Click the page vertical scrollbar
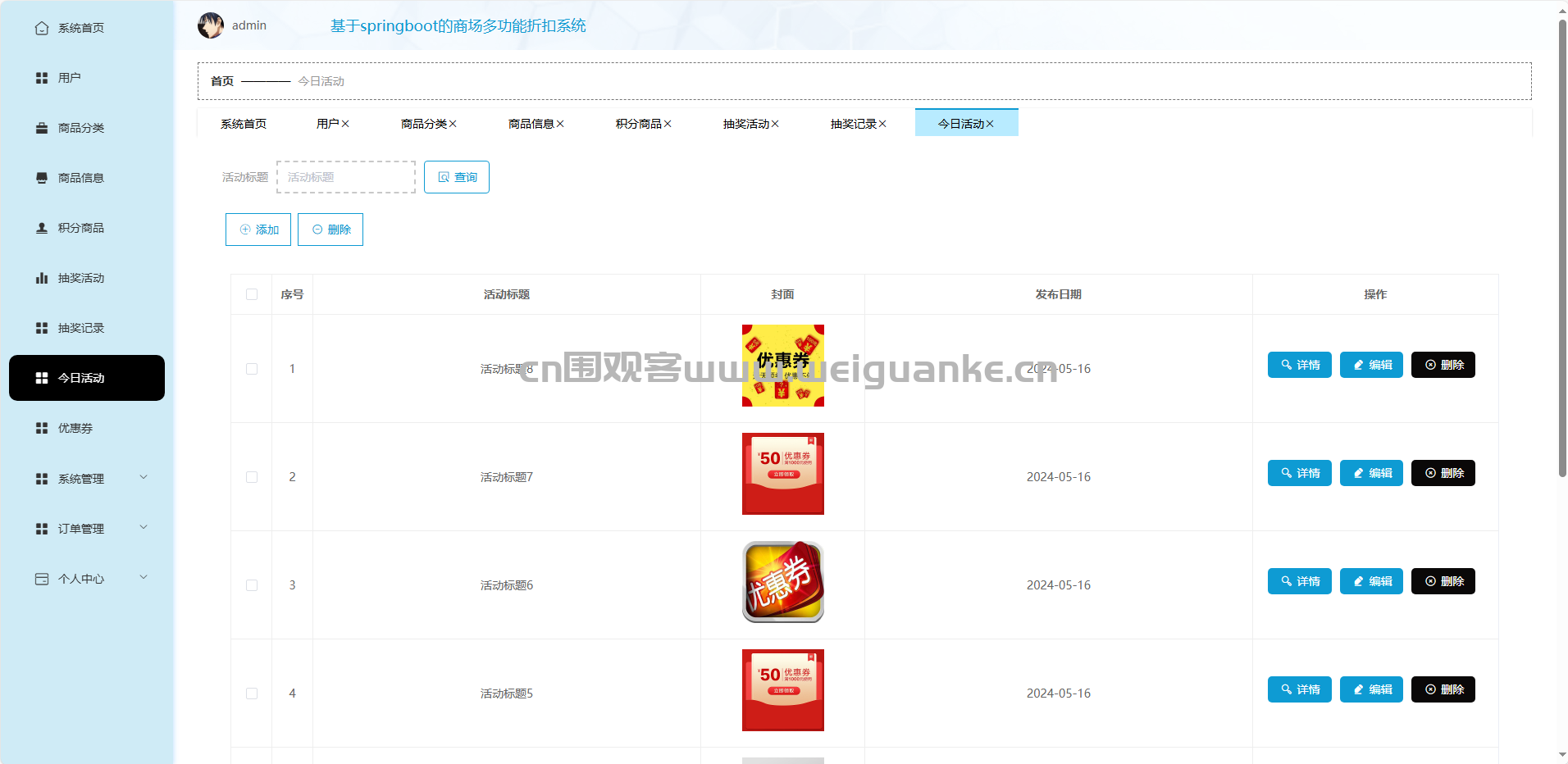 pos(1562,246)
